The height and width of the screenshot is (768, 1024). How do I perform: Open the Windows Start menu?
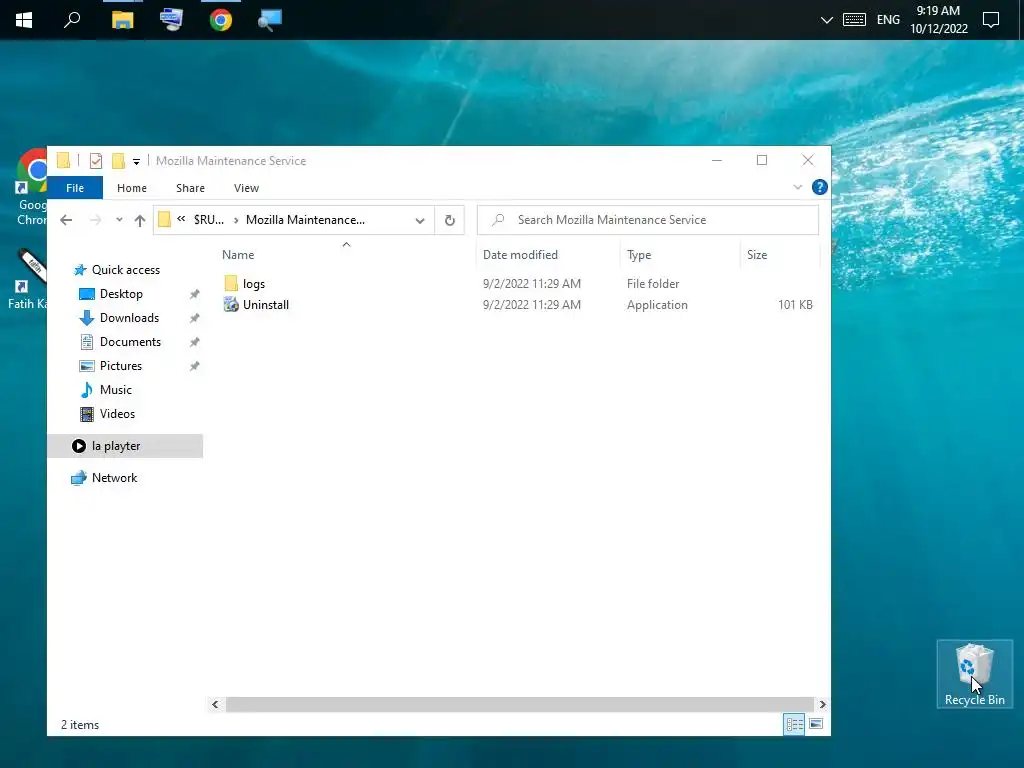(x=24, y=20)
